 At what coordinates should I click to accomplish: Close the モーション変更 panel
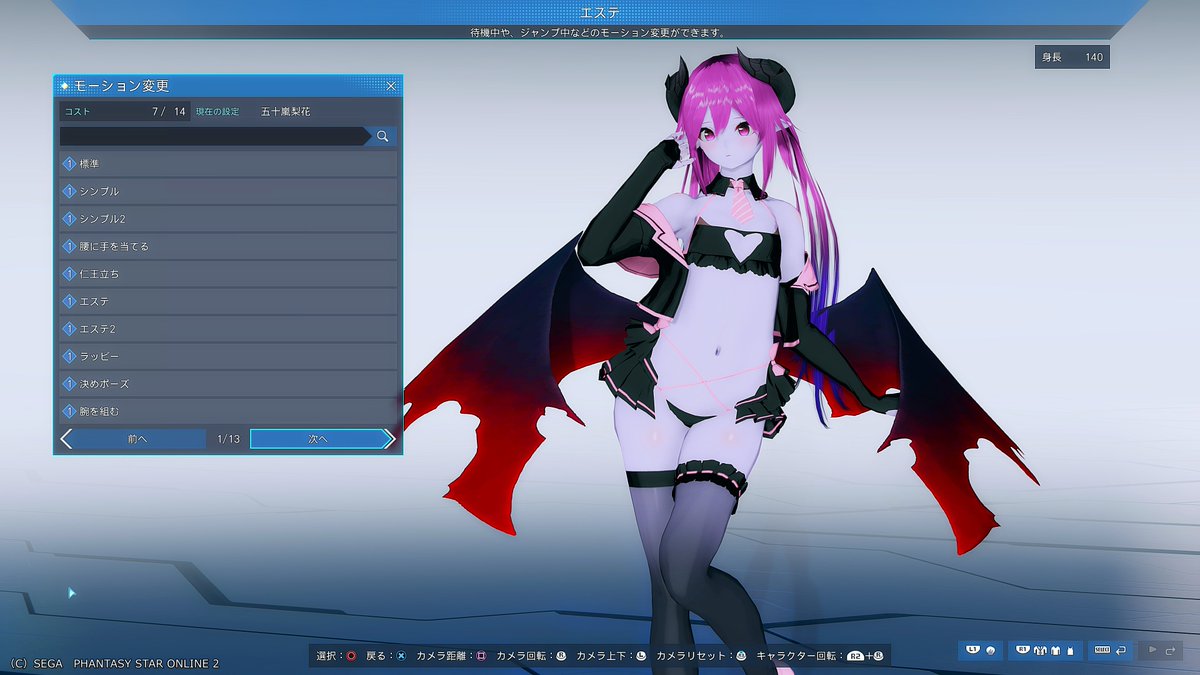click(x=391, y=86)
